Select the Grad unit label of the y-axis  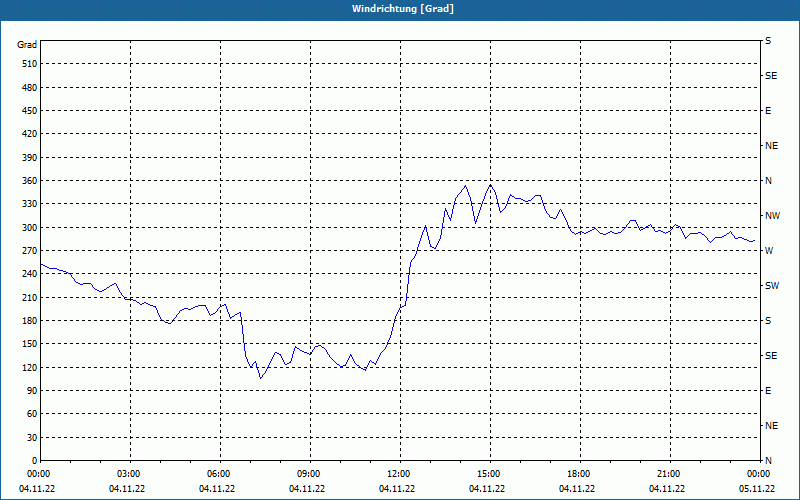[x=27, y=45]
